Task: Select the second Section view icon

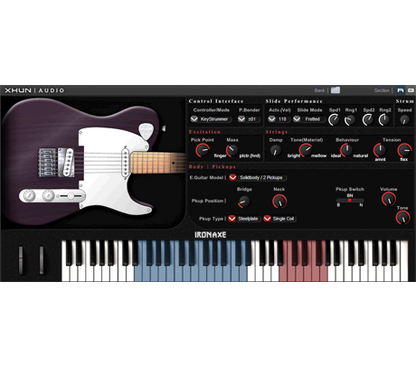Action: [410, 90]
